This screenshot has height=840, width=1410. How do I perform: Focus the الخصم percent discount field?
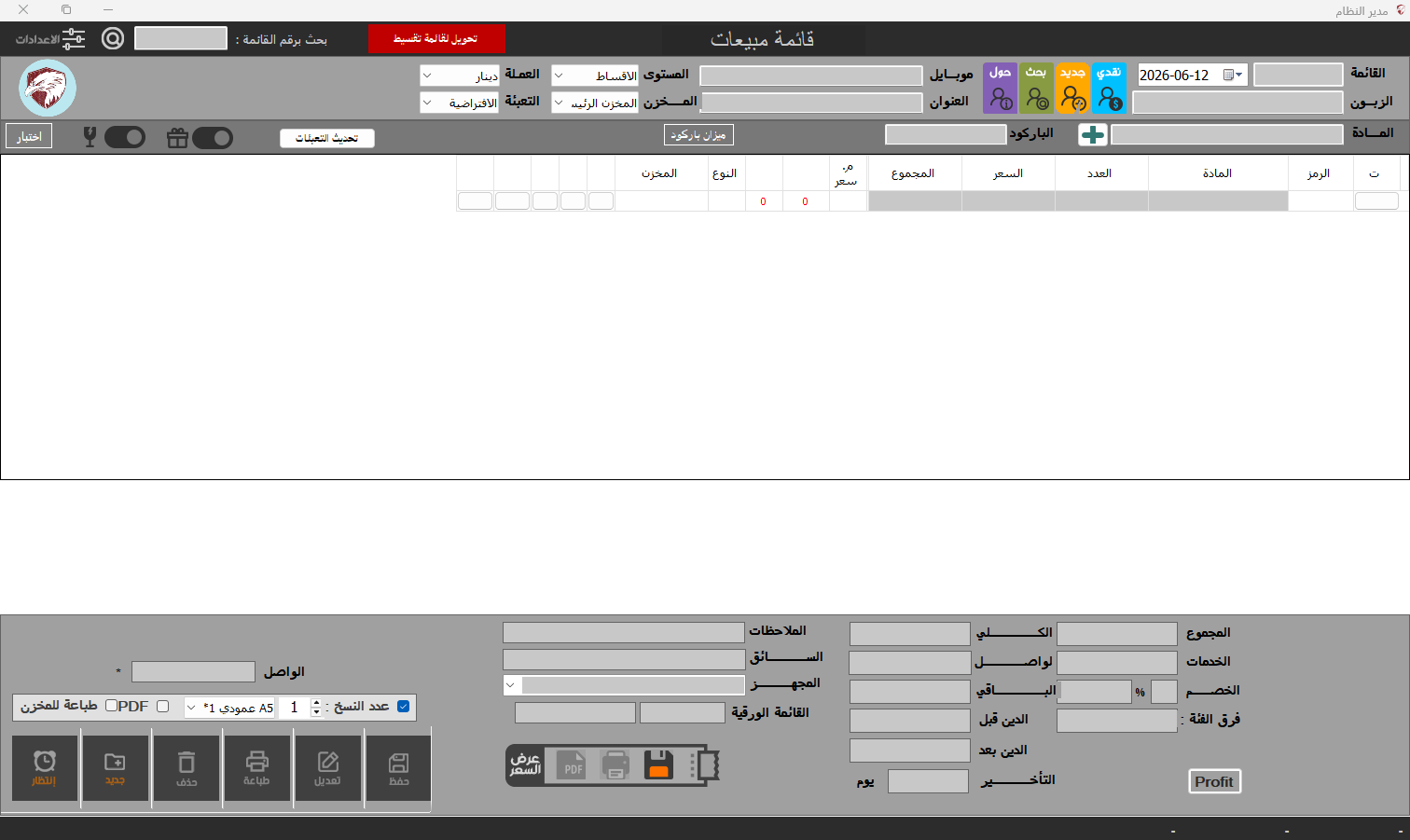coord(1164,692)
